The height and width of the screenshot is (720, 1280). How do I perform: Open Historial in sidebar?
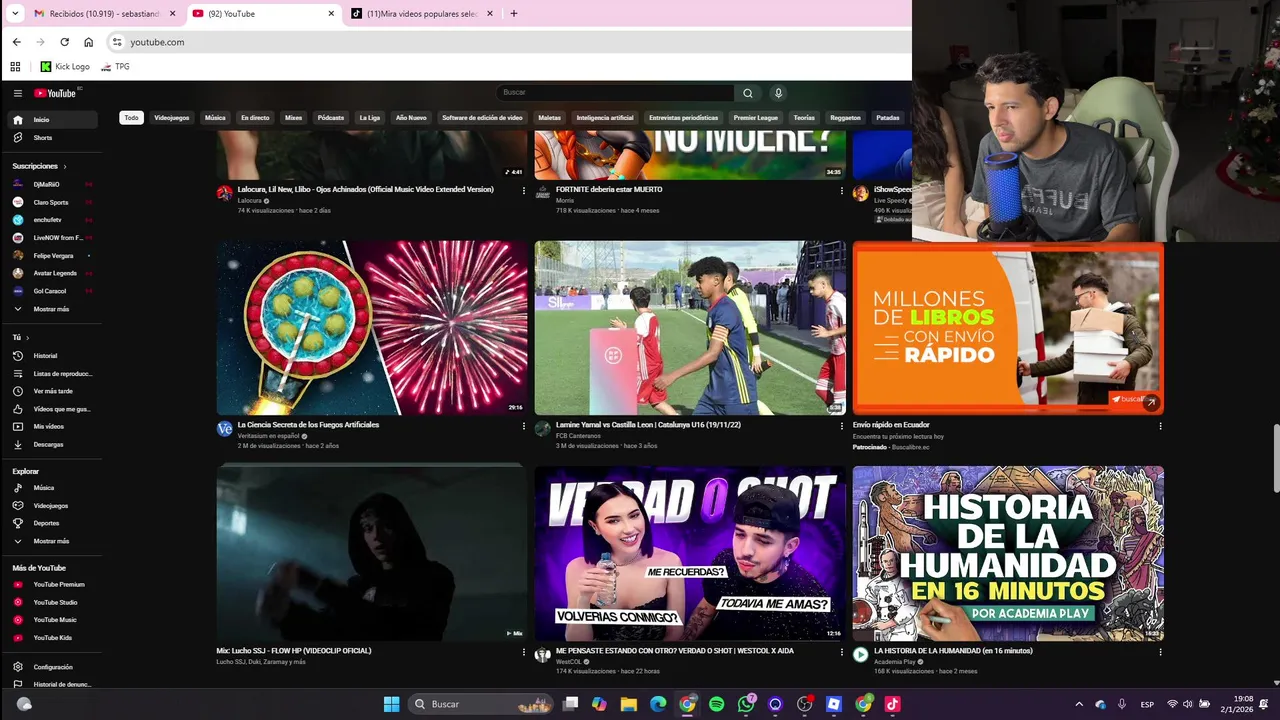[50, 356]
